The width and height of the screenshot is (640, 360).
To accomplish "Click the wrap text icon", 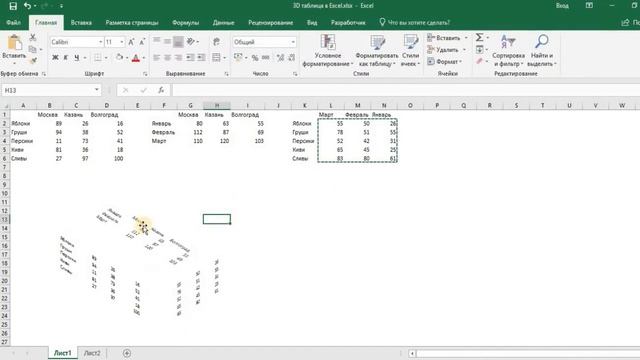I will click(216, 42).
